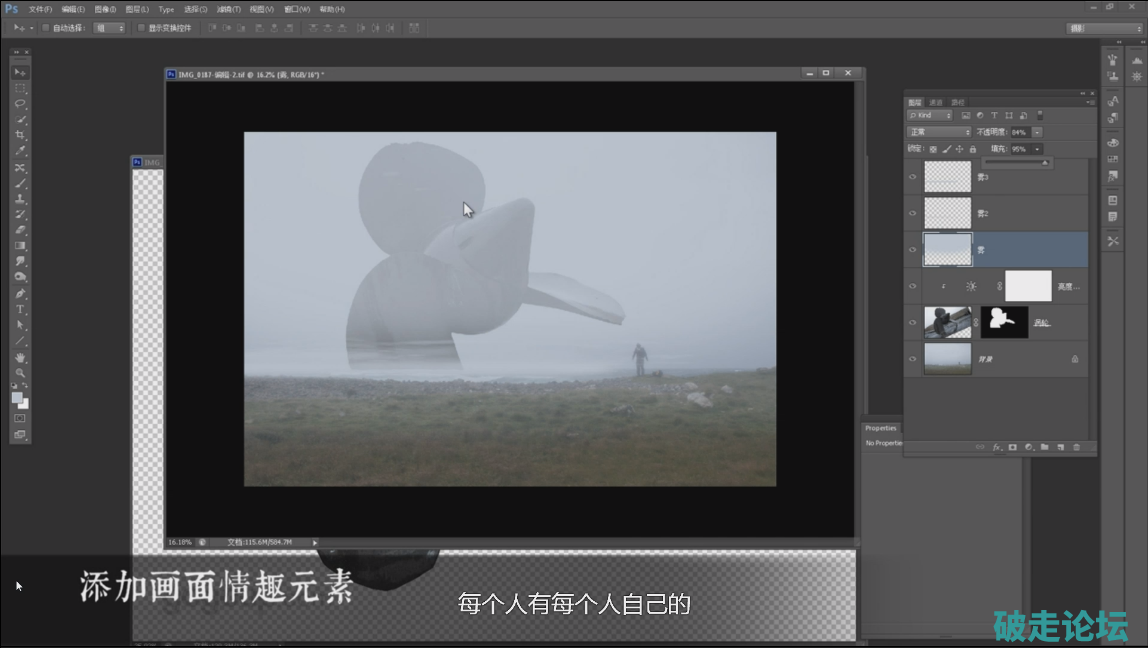Screen dimensions: 1148x648
Task: Open the layer filter Kind dropdown
Action: coord(930,116)
